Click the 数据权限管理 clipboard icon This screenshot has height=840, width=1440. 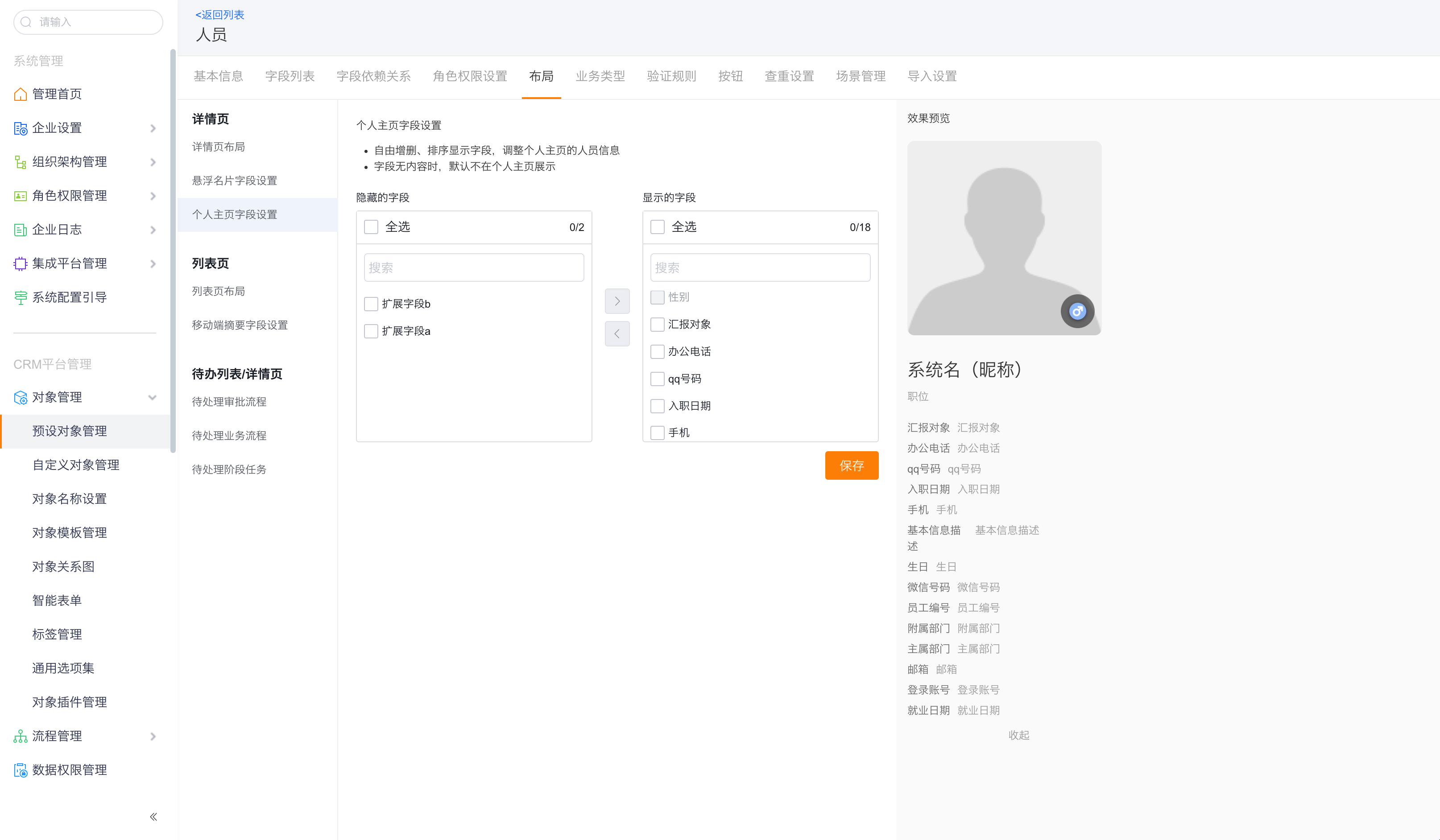point(21,770)
